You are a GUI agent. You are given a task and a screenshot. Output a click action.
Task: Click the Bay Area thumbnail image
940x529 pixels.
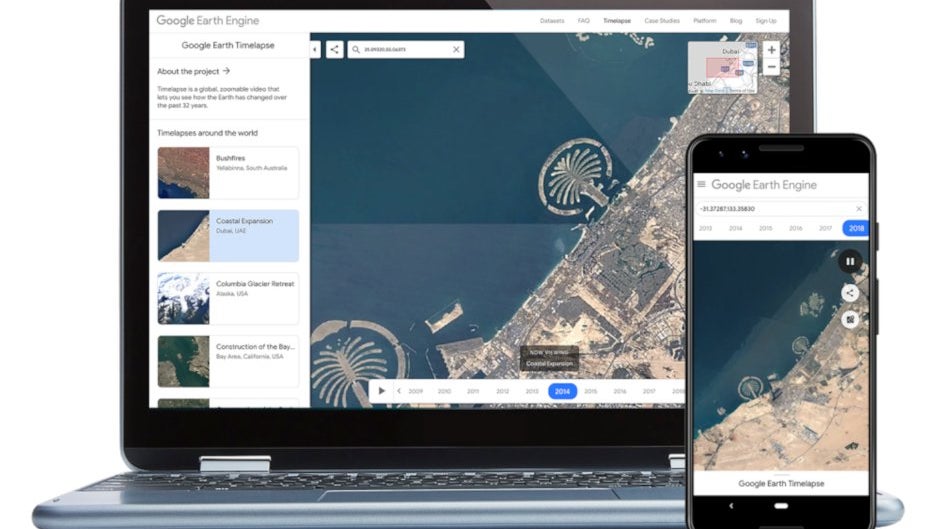(x=183, y=362)
